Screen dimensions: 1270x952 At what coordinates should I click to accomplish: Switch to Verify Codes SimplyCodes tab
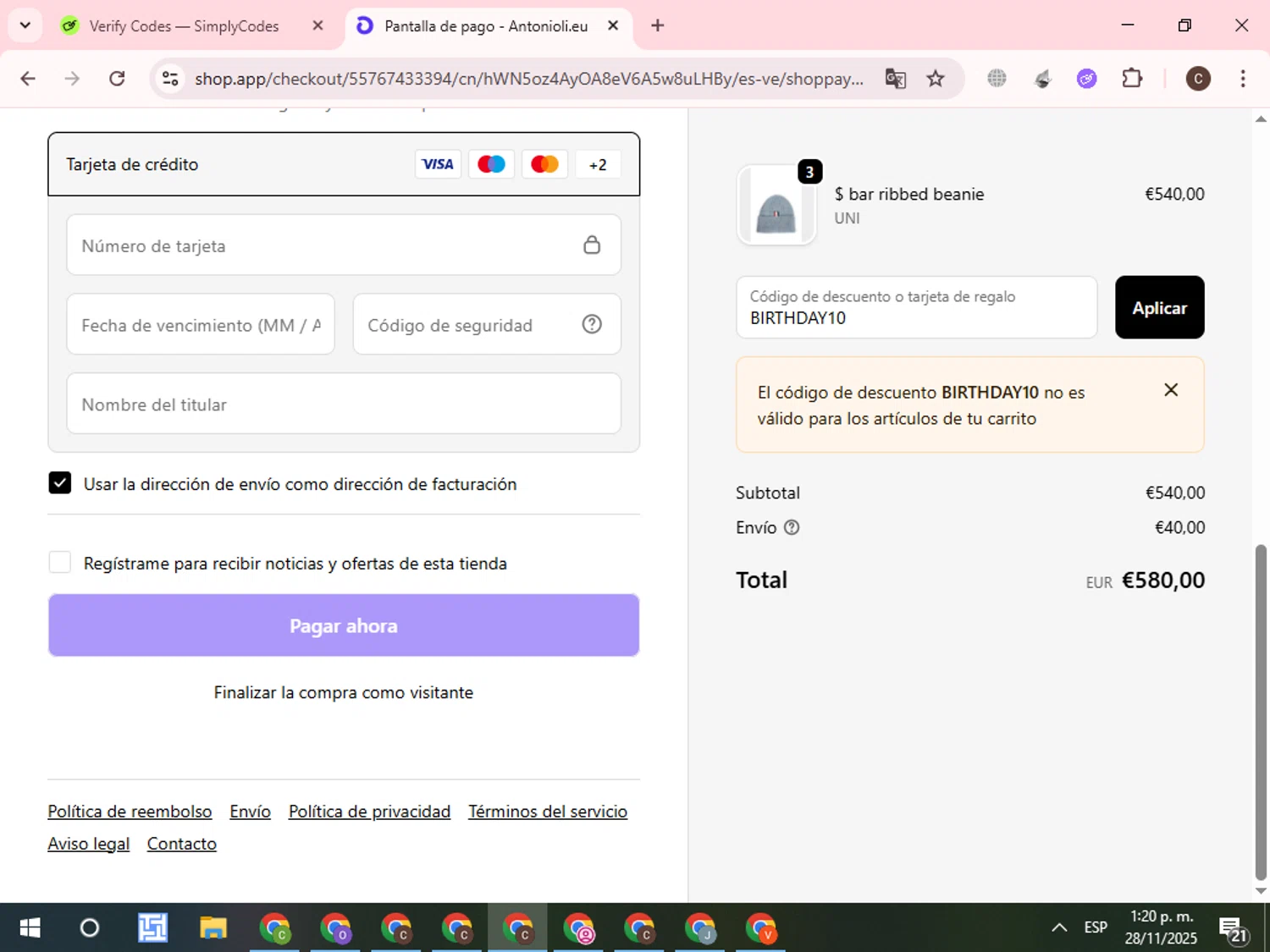(184, 26)
